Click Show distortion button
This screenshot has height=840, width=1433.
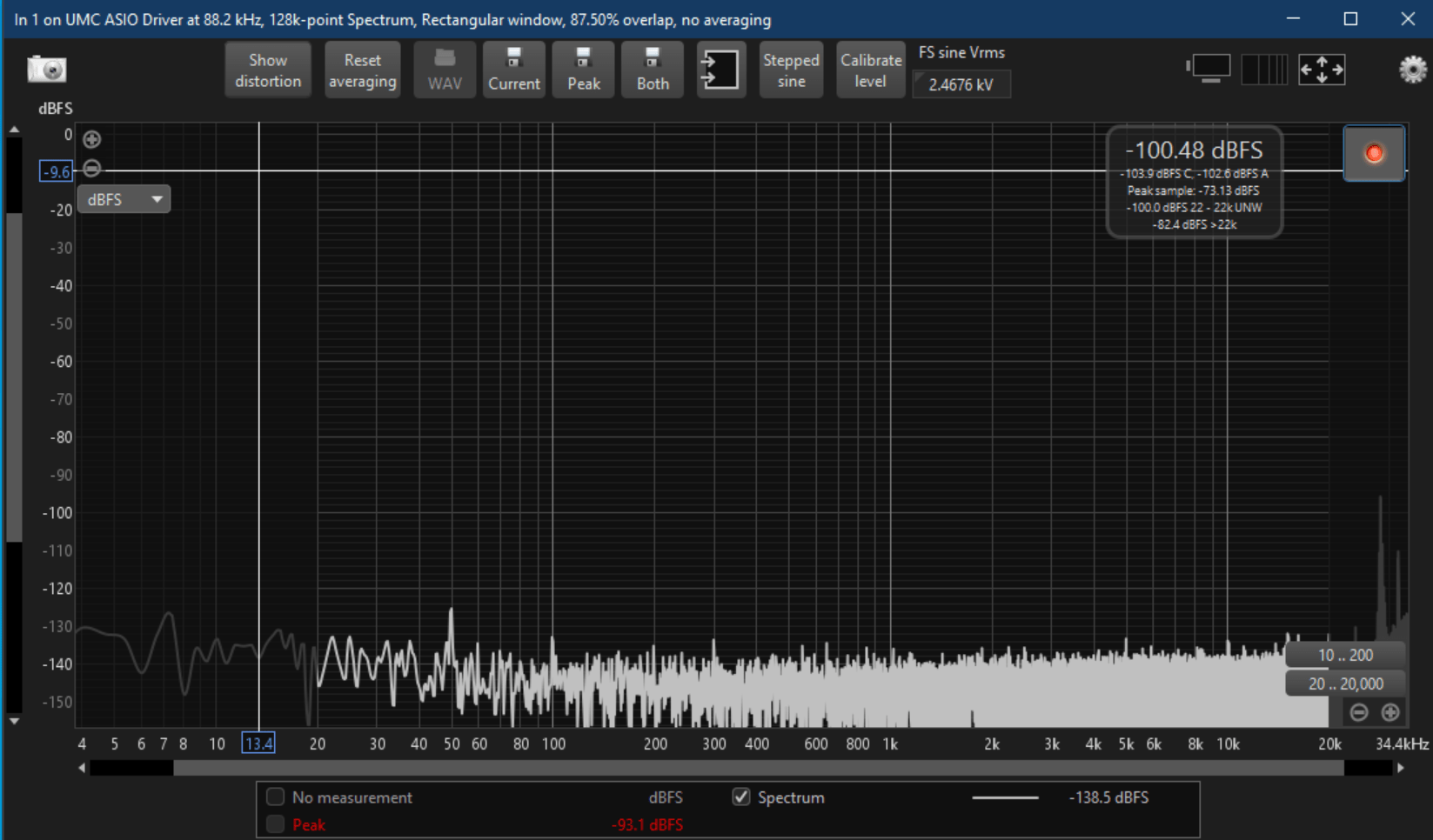pyautogui.click(x=268, y=70)
